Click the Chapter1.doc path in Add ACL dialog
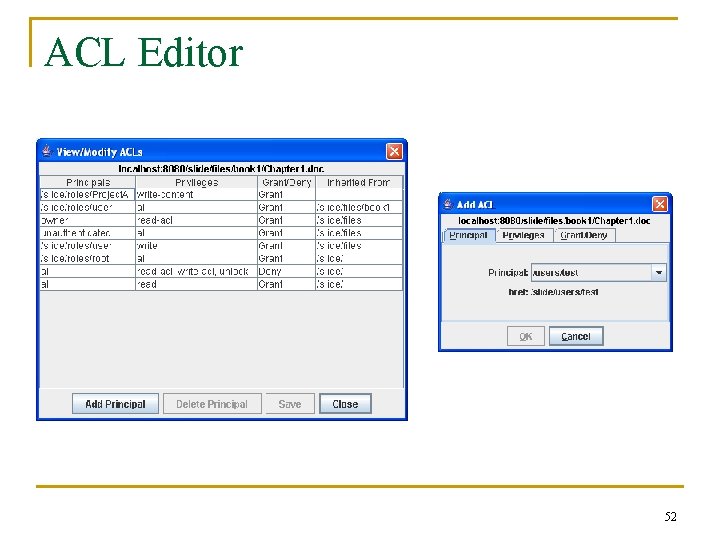The height and width of the screenshot is (540, 720). click(x=554, y=221)
